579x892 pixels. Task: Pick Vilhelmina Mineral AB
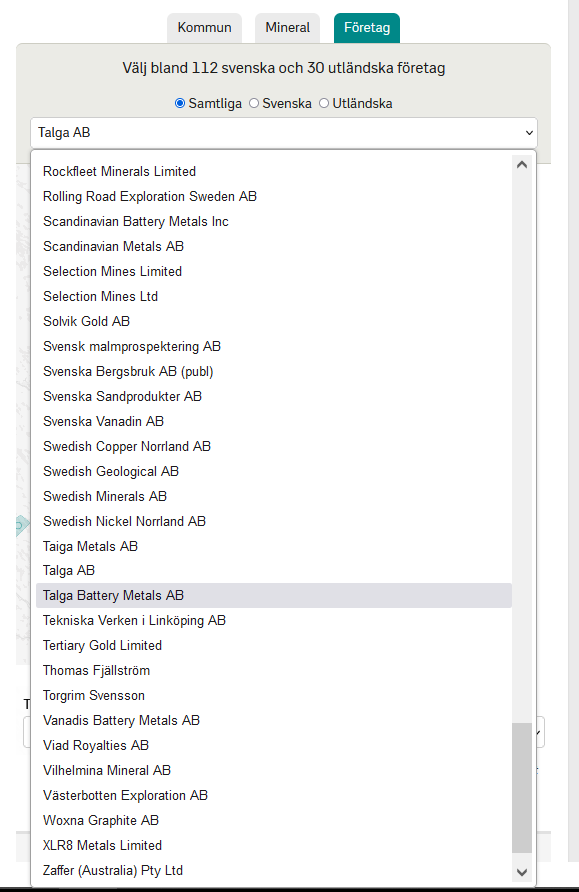(x=274, y=771)
